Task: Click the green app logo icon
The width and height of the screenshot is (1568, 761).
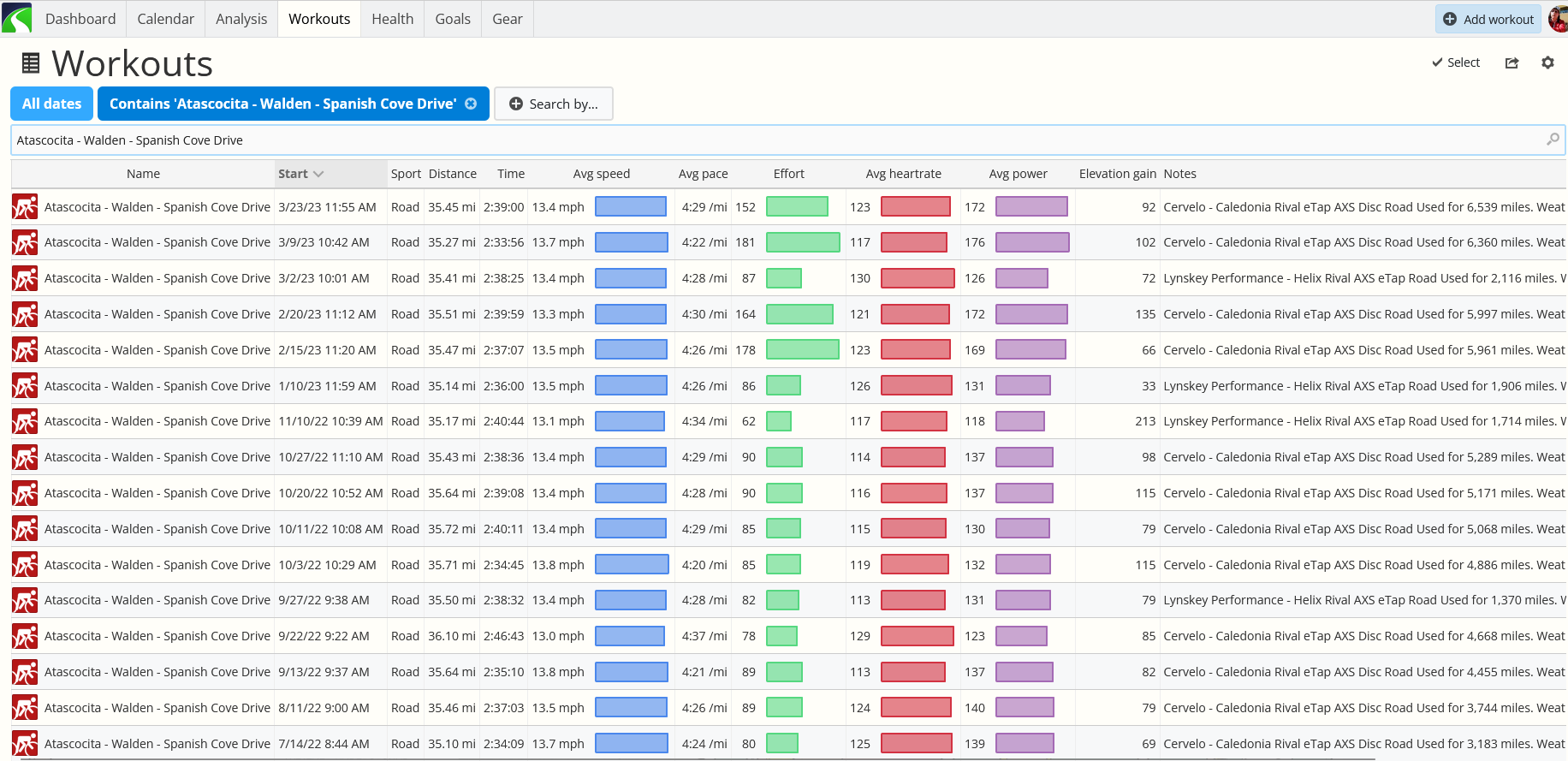Action: 16,18
